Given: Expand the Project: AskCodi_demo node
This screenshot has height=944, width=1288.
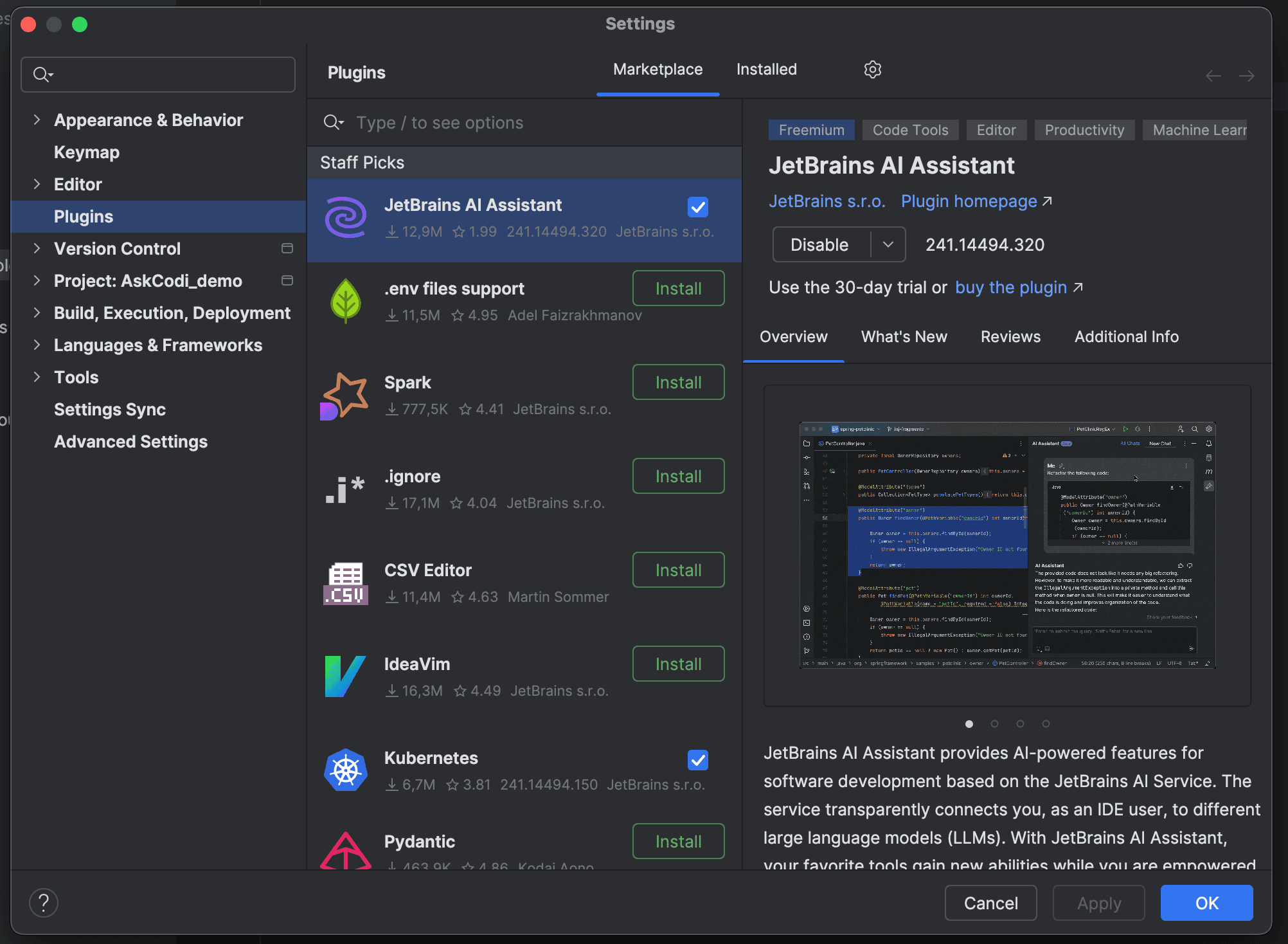Looking at the screenshot, I should pyautogui.click(x=37, y=280).
